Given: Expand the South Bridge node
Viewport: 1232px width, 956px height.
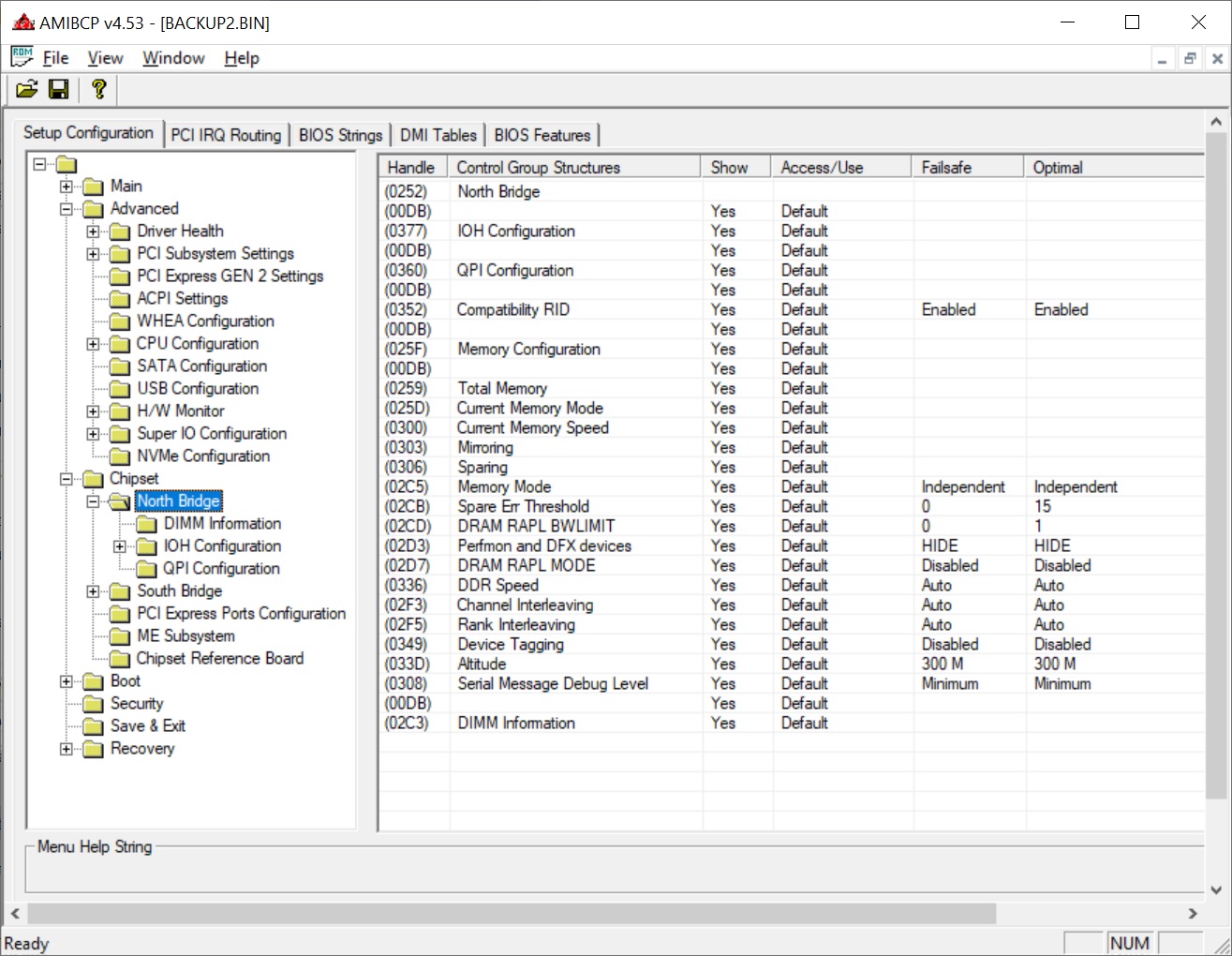Looking at the screenshot, I should (x=93, y=591).
